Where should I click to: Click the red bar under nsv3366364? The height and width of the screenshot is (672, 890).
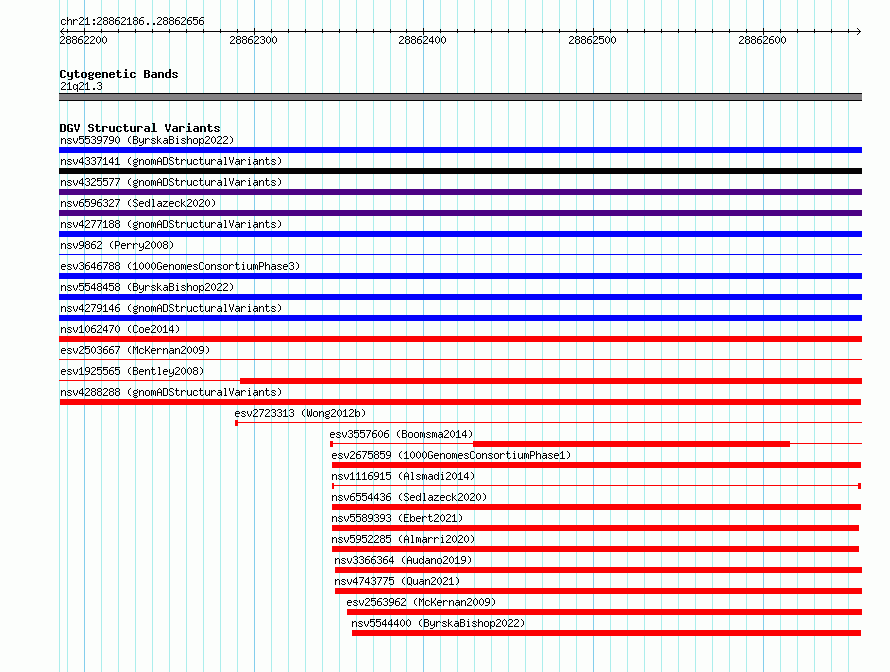point(598,570)
